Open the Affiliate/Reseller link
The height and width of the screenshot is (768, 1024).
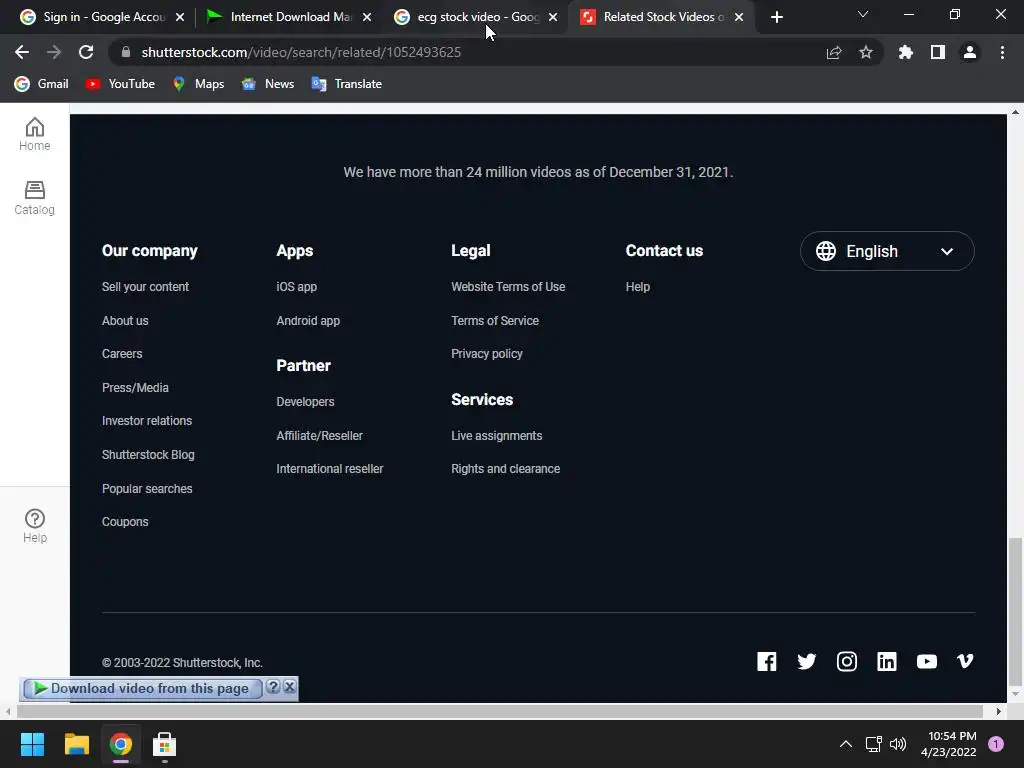[x=319, y=436]
